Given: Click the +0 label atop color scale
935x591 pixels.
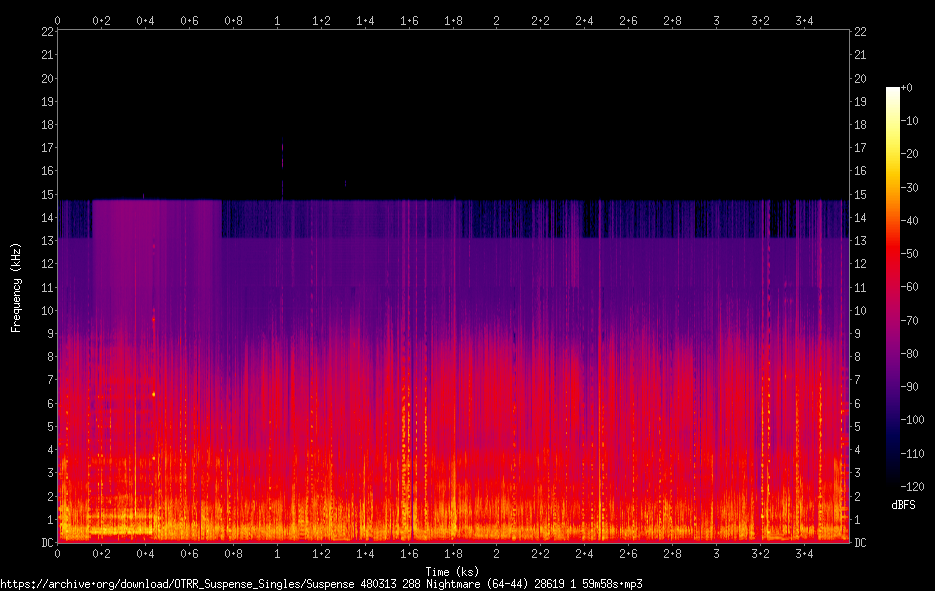Looking at the screenshot, I should pos(906,88).
